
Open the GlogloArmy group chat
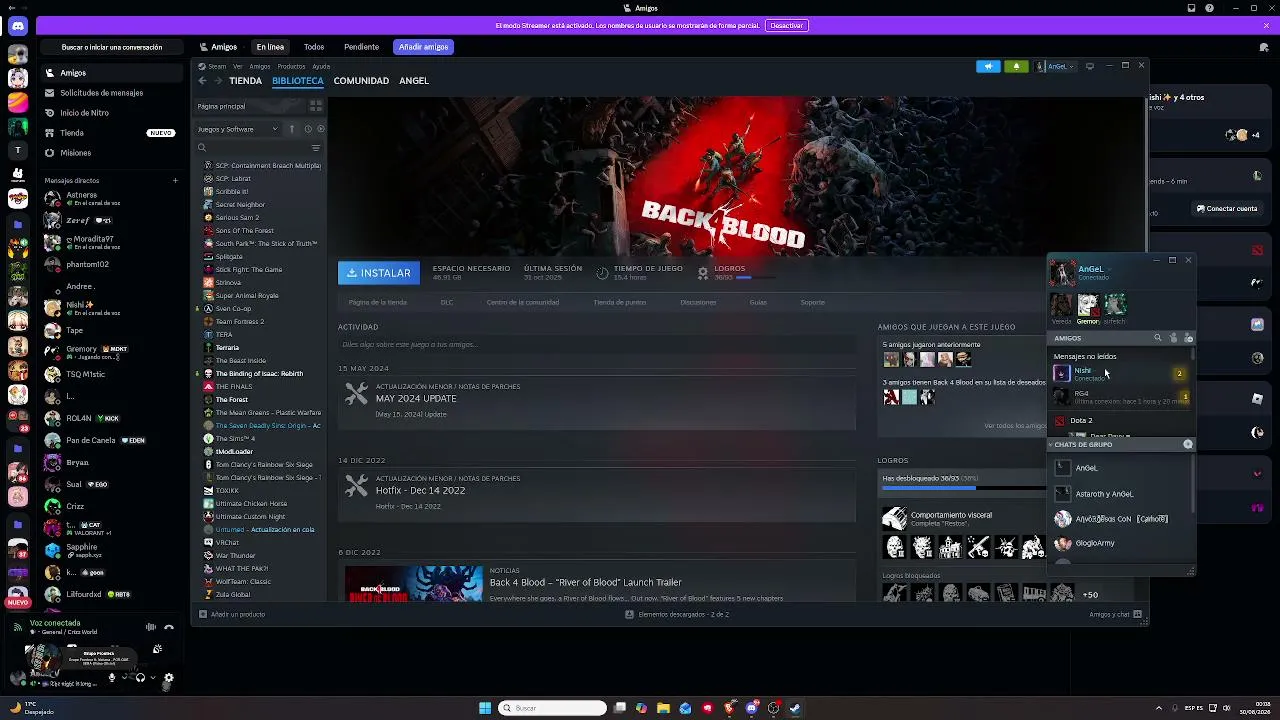(1120, 543)
